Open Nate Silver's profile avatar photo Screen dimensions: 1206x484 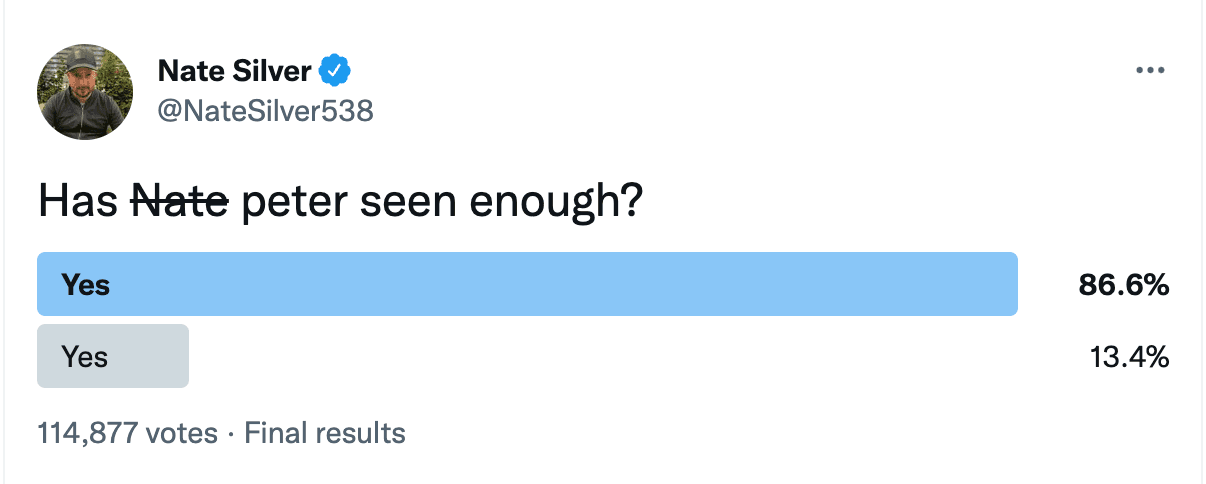[x=86, y=92]
